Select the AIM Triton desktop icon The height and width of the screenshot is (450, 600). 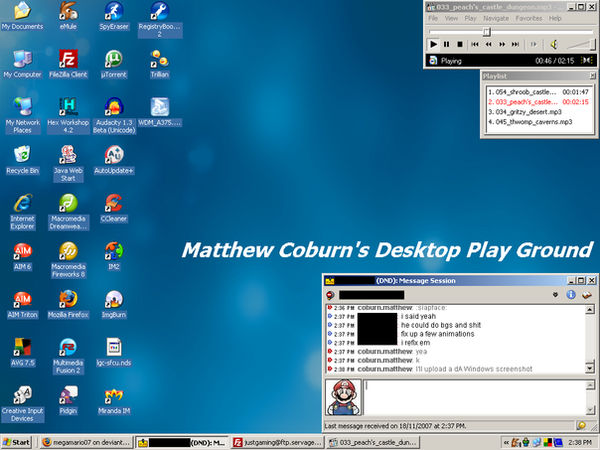[23, 304]
